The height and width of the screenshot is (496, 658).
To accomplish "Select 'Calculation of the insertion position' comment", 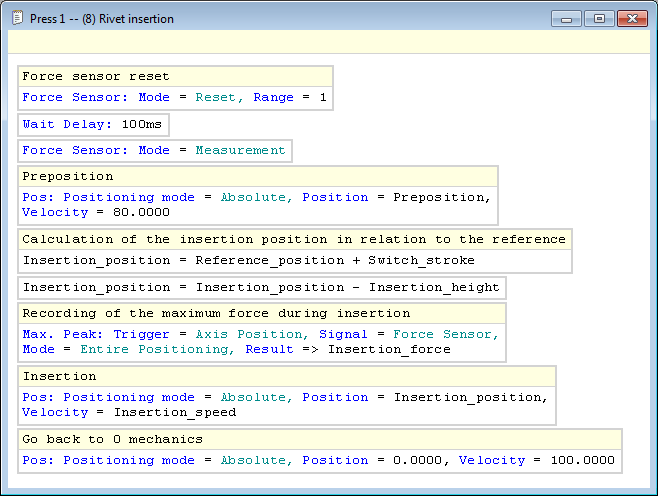I will pyautogui.click(x=295, y=239).
